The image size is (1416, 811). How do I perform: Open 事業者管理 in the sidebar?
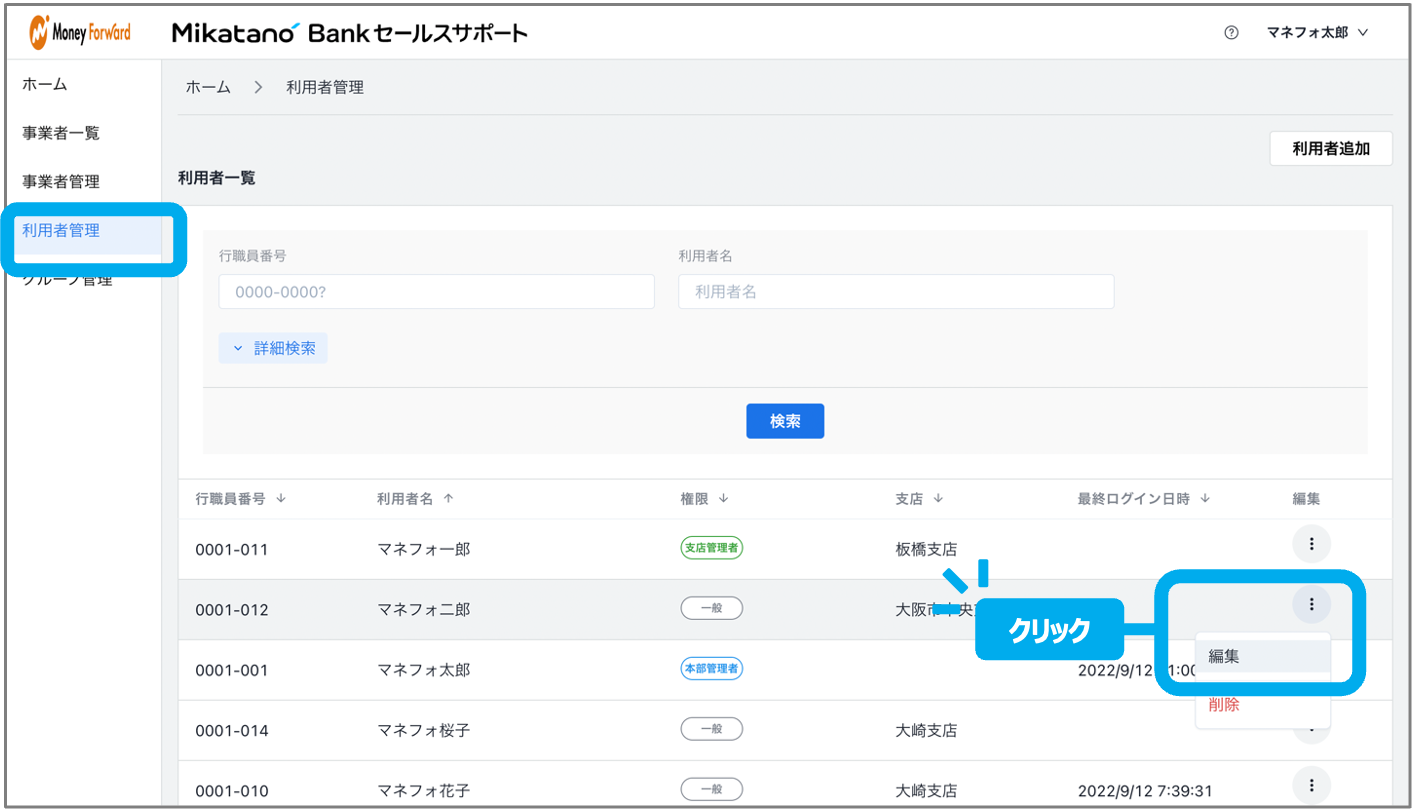pos(61,182)
